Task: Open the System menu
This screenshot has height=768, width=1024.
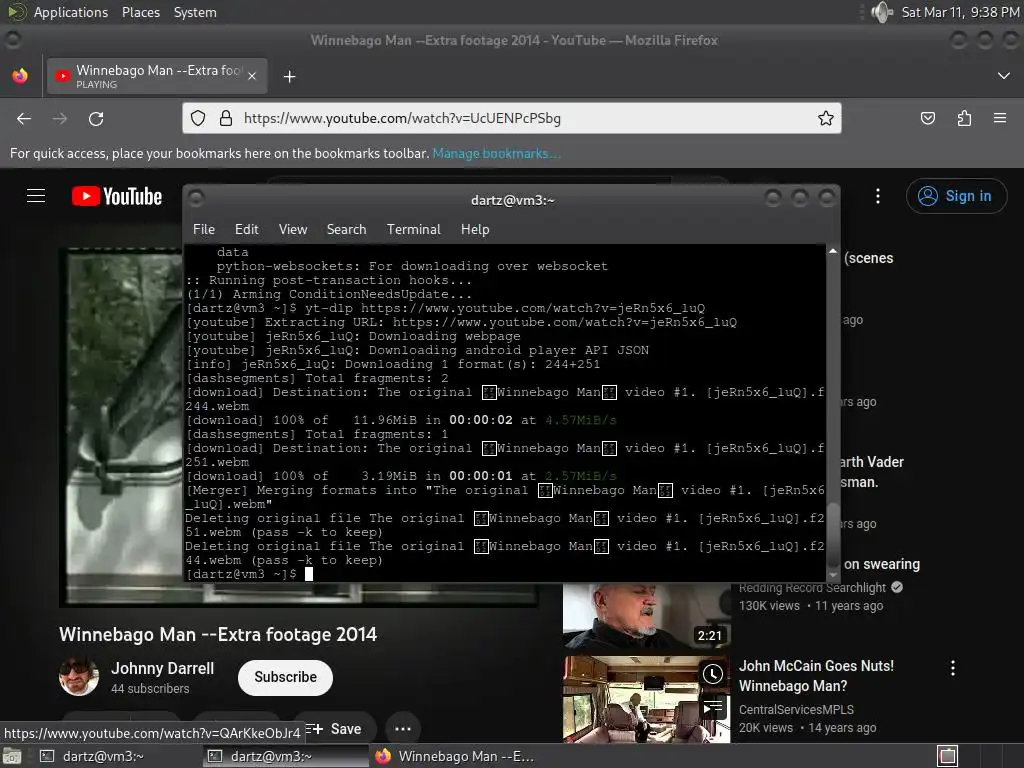Action: click(x=195, y=12)
